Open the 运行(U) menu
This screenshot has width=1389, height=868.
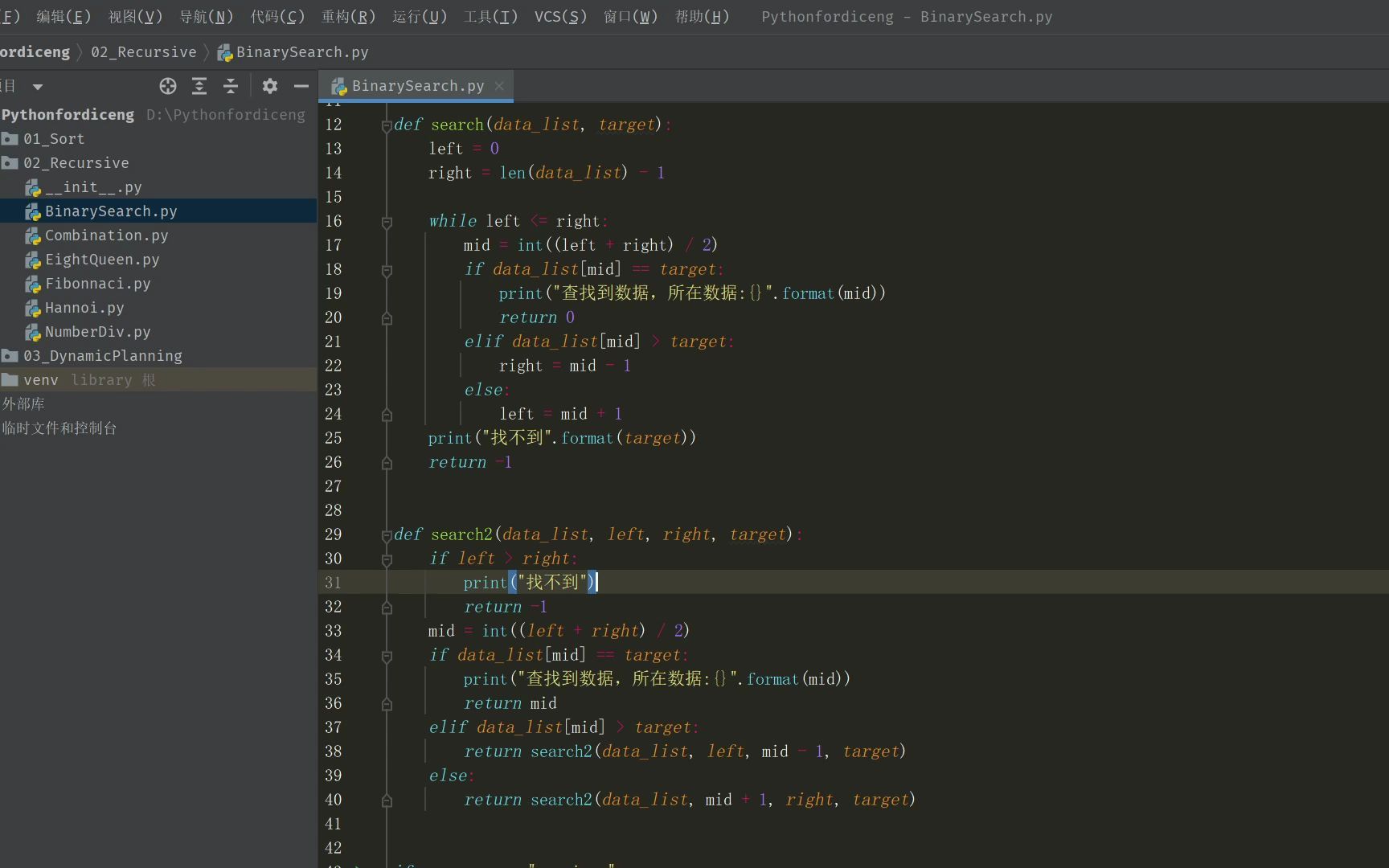[419, 16]
